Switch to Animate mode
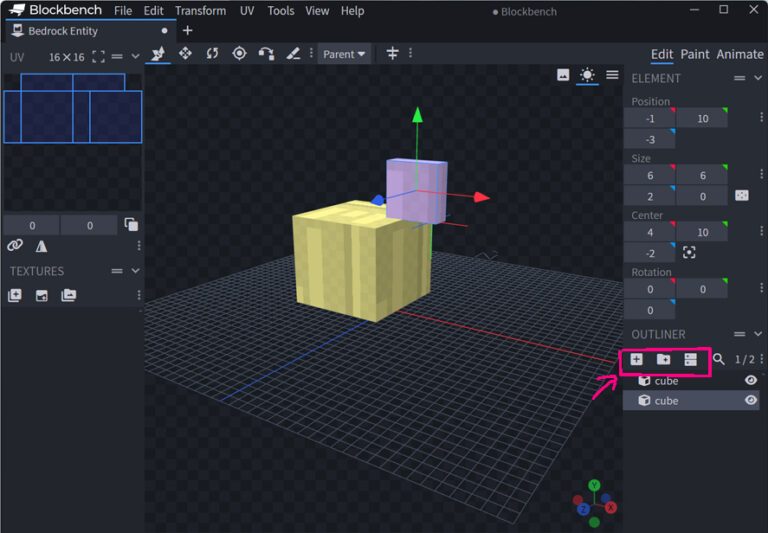The image size is (768, 533). [x=739, y=54]
